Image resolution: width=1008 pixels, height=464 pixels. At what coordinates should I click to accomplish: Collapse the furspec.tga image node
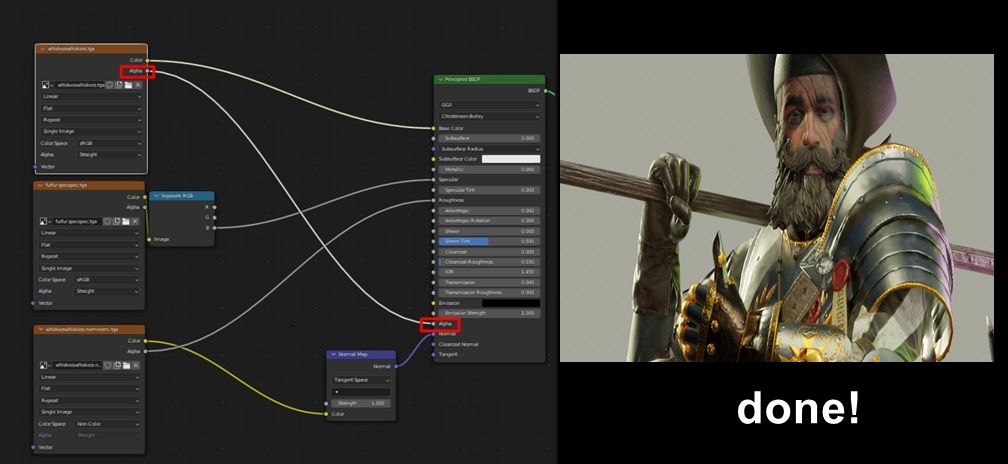pos(40,185)
